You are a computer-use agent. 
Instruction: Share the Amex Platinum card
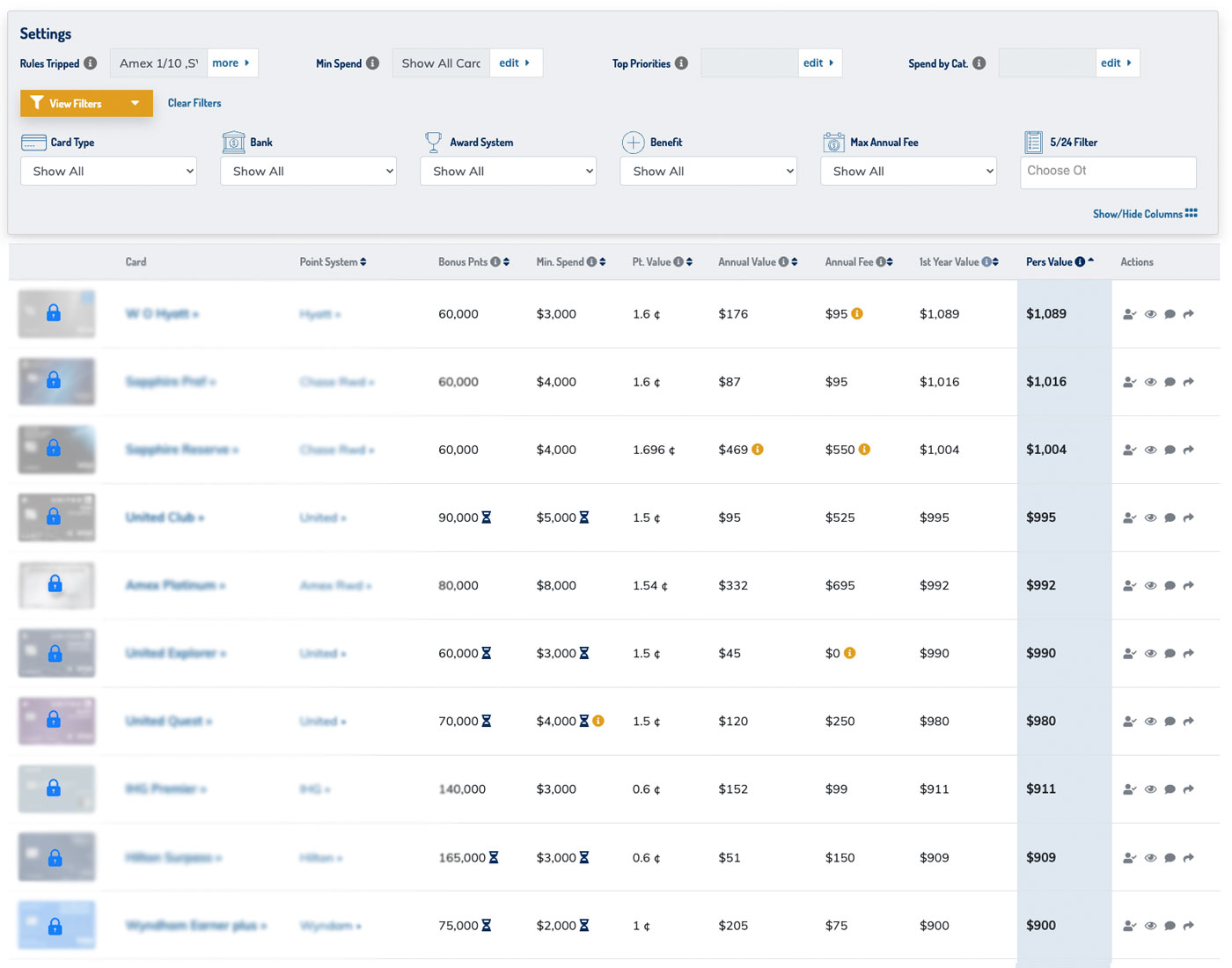tap(1188, 585)
